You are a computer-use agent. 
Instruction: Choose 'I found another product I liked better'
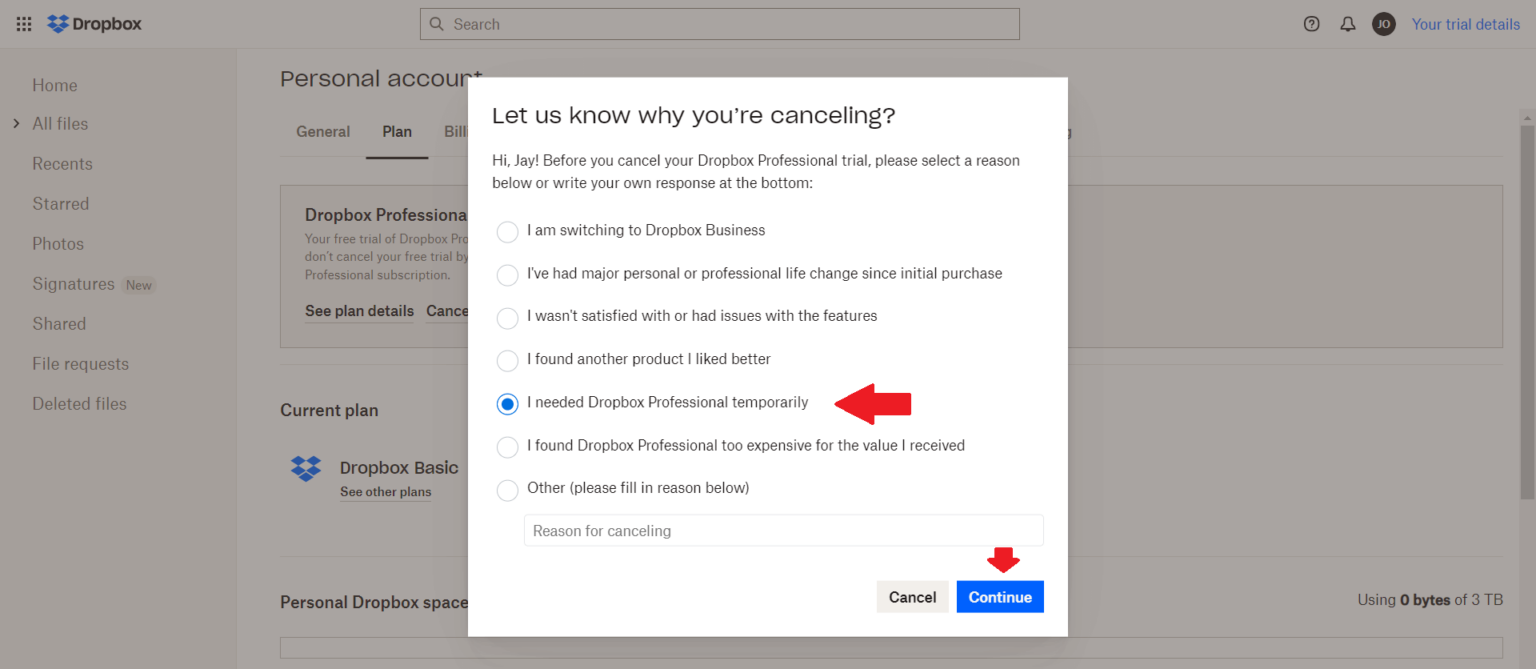[507, 361]
